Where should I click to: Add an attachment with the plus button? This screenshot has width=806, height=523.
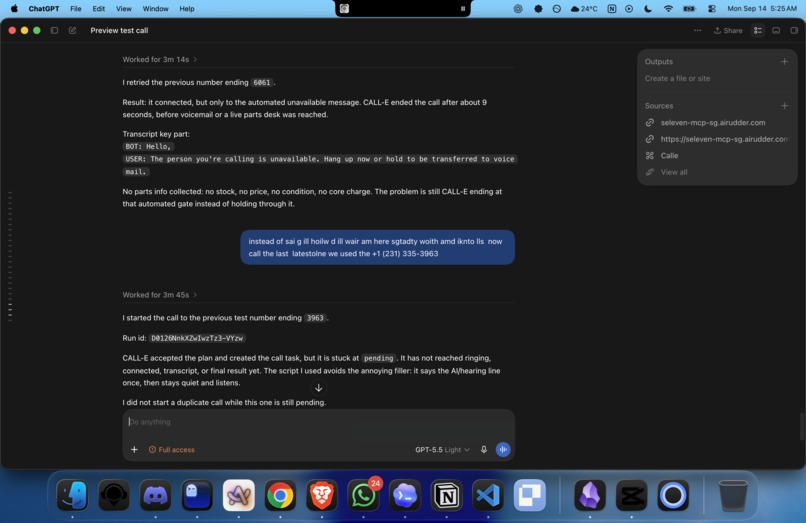(134, 449)
